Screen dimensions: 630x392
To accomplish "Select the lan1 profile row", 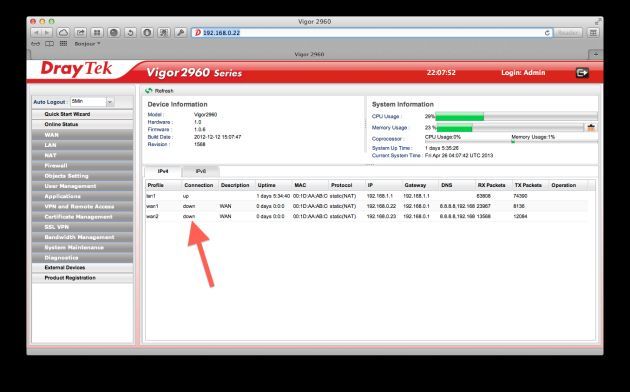I will coord(366,196).
